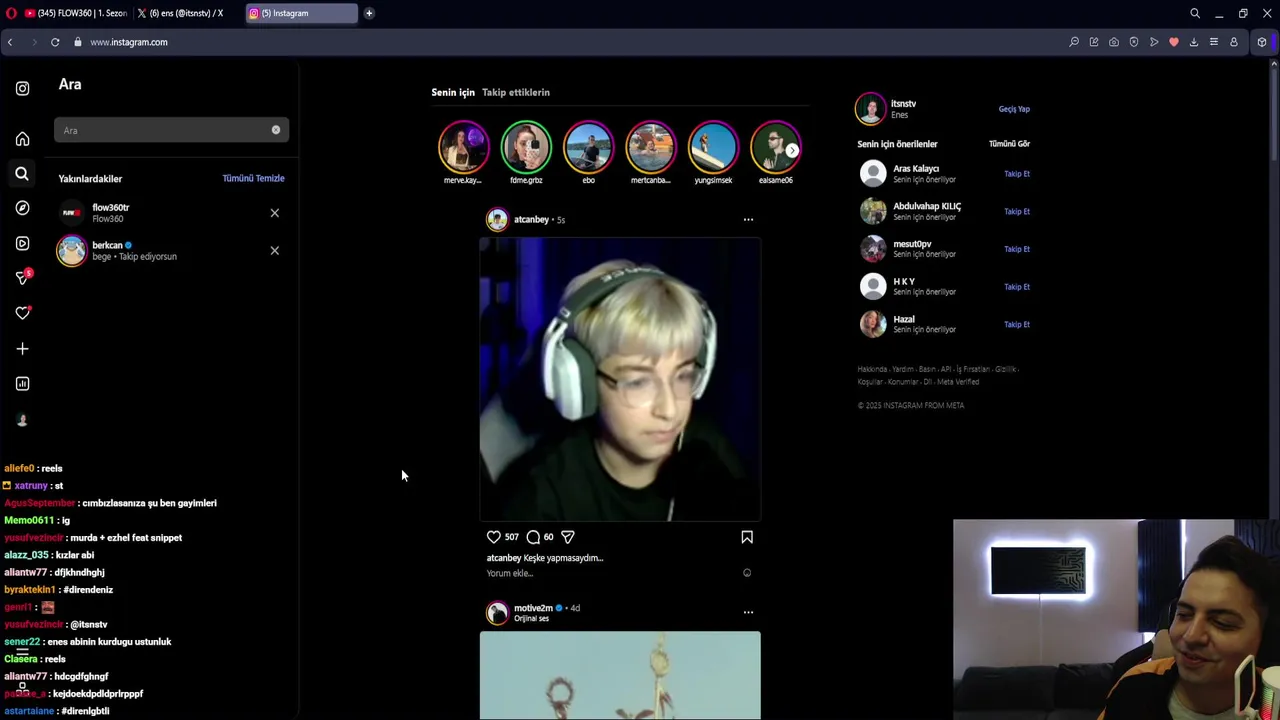Screen dimensions: 1280x720
Task: Open Messages paper-plane icon with badge
Action: [23, 278]
